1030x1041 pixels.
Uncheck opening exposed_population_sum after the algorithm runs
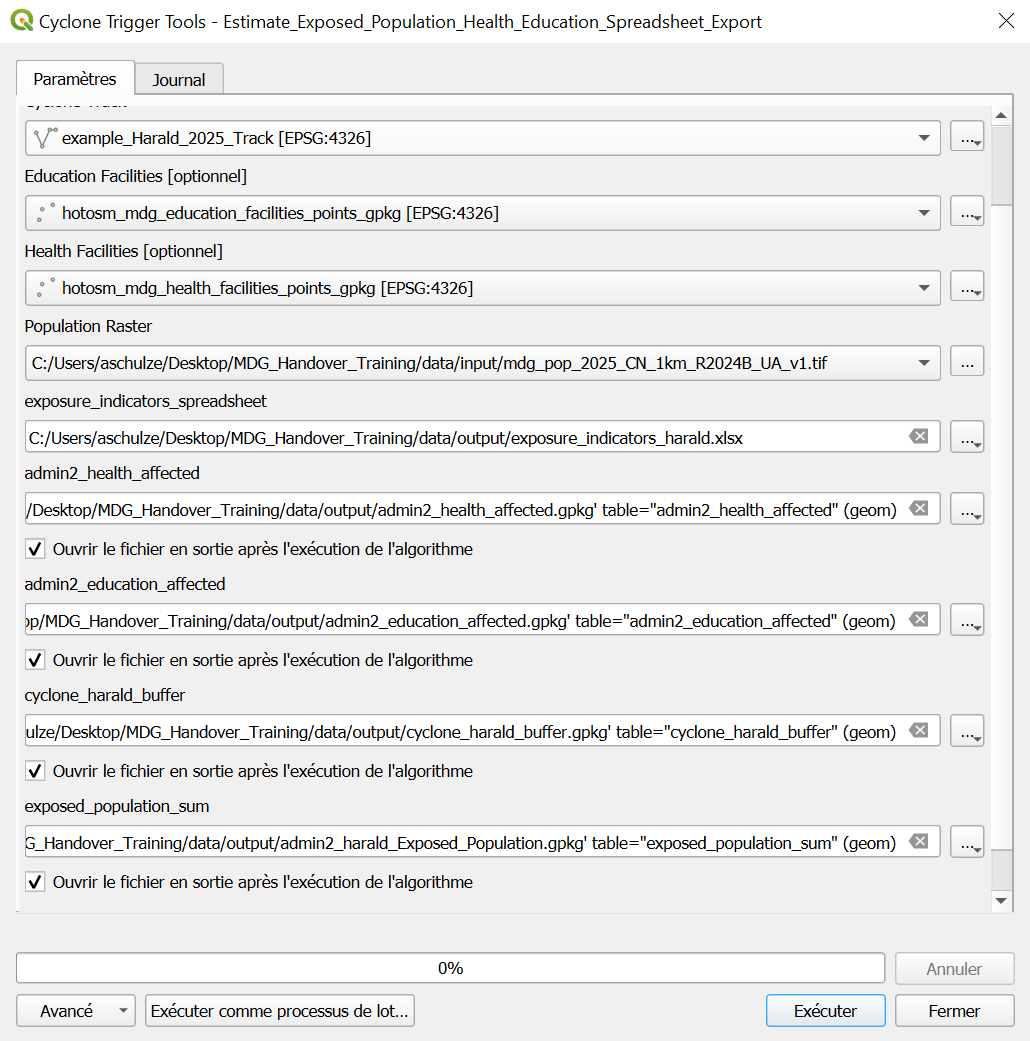point(33,881)
